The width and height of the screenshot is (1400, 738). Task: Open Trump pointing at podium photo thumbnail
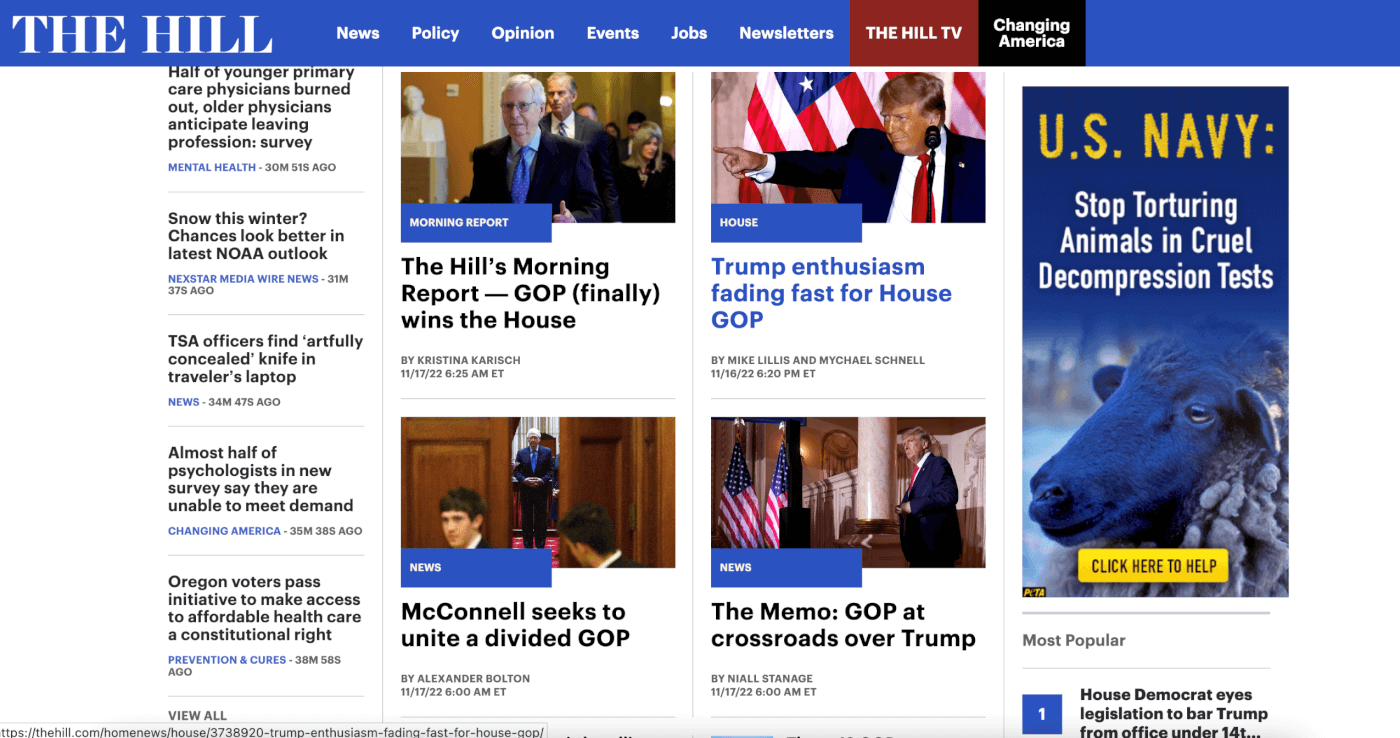[x=848, y=147]
